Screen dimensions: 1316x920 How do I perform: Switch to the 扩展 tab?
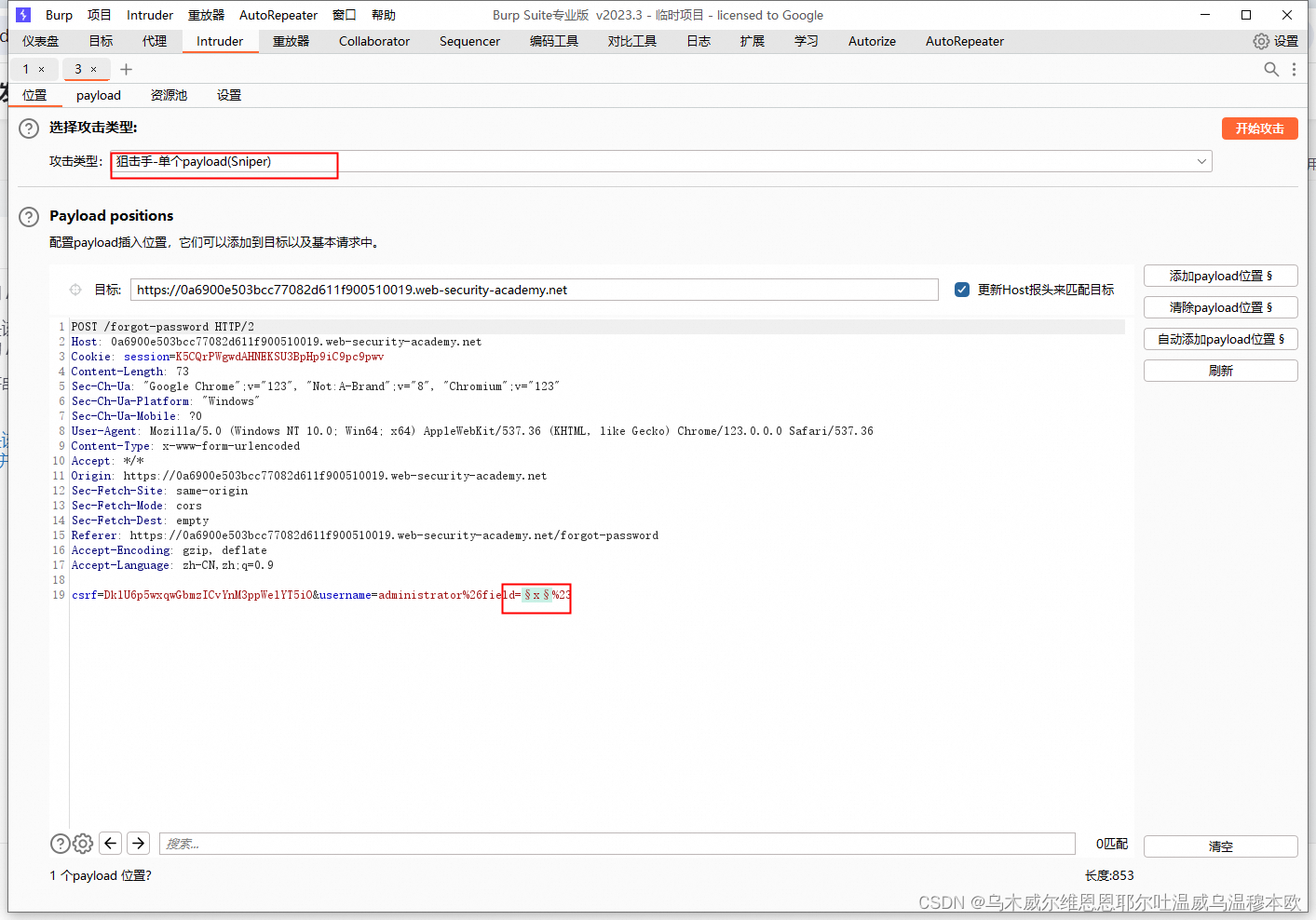coord(753,41)
